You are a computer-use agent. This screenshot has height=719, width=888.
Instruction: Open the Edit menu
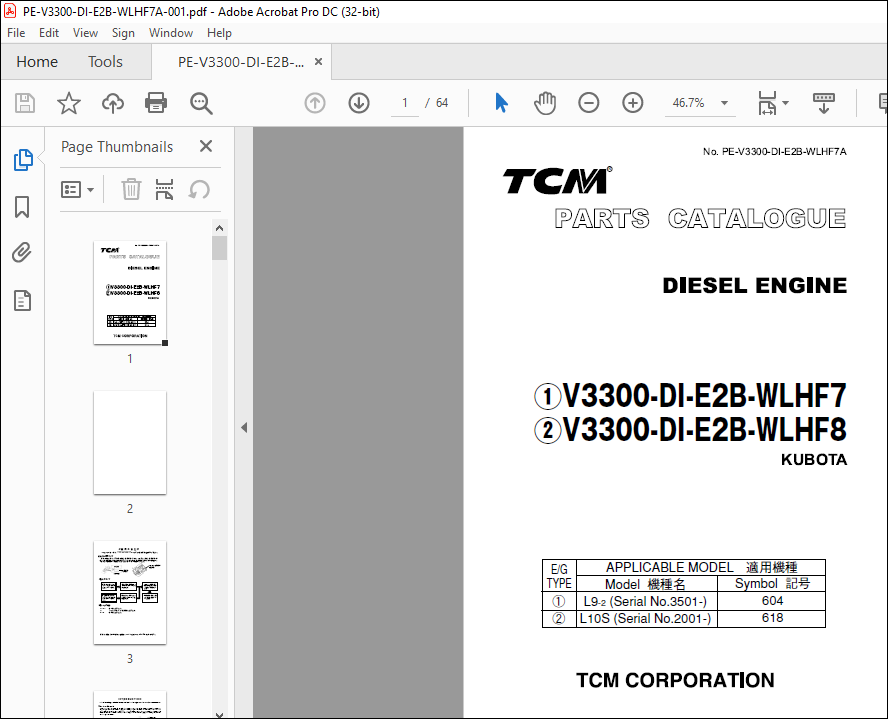pyautogui.click(x=49, y=33)
